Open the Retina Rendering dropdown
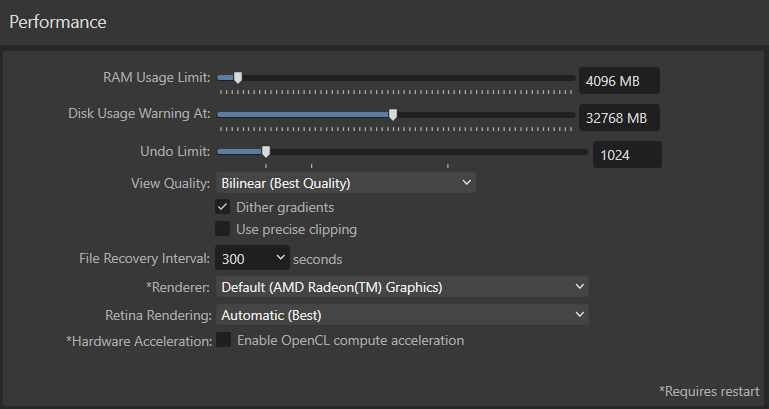 [402, 315]
